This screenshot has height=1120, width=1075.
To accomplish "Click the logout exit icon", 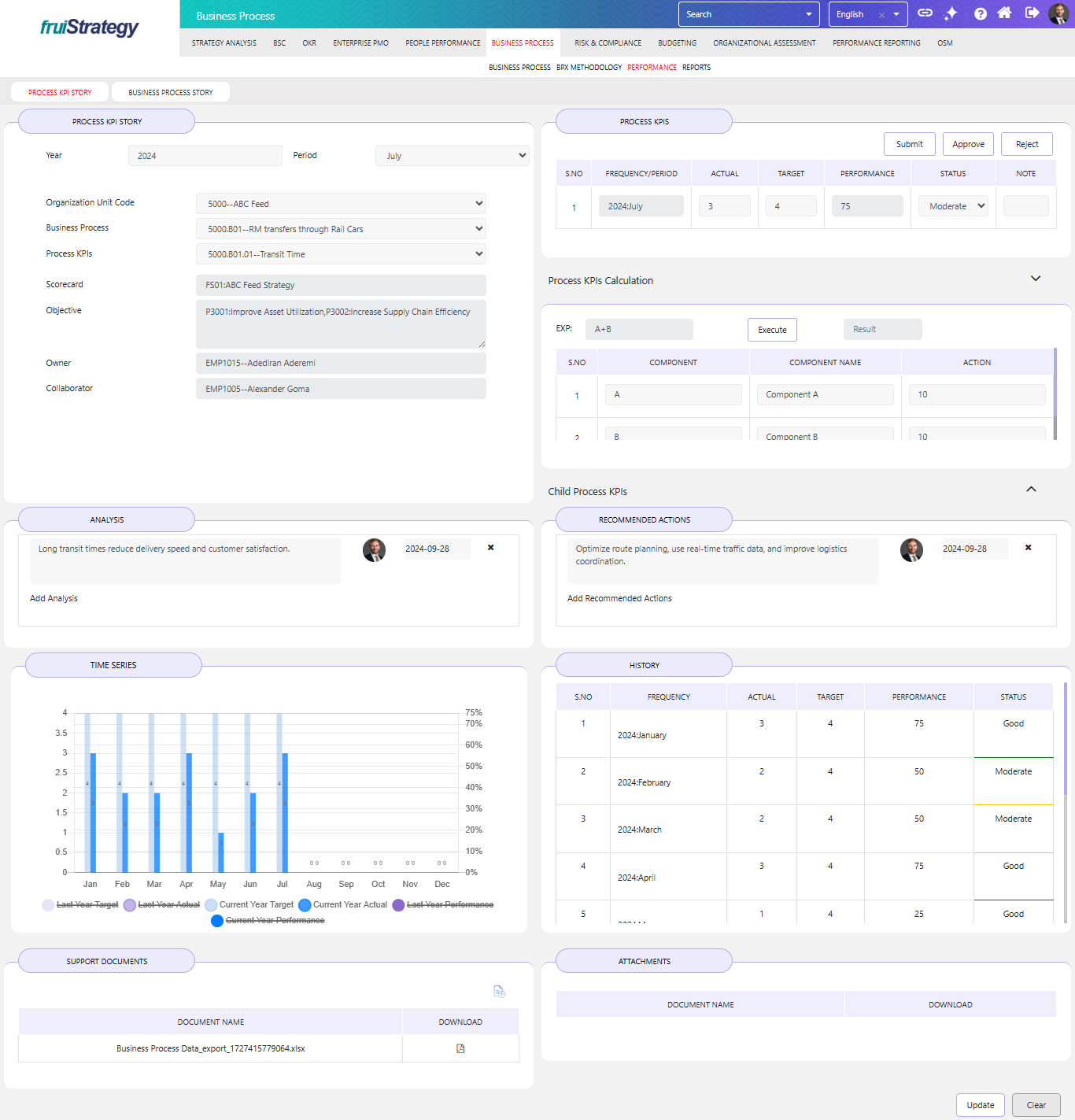I will click(x=1032, y=13).
